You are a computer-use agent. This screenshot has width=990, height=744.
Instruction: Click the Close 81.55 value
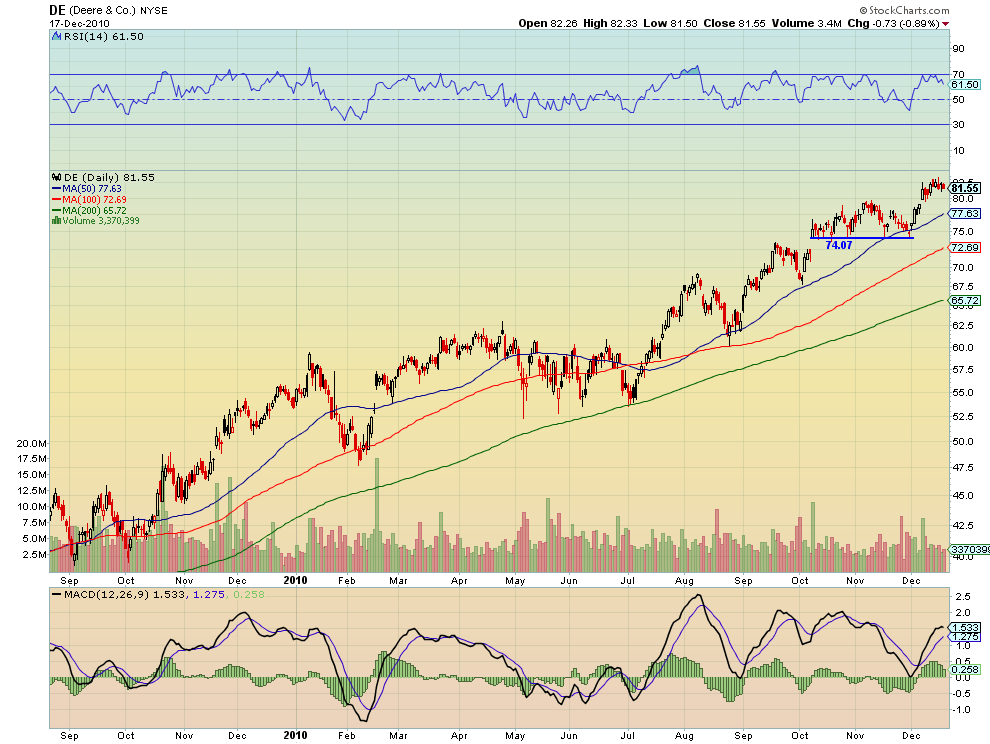pos(734,23)
